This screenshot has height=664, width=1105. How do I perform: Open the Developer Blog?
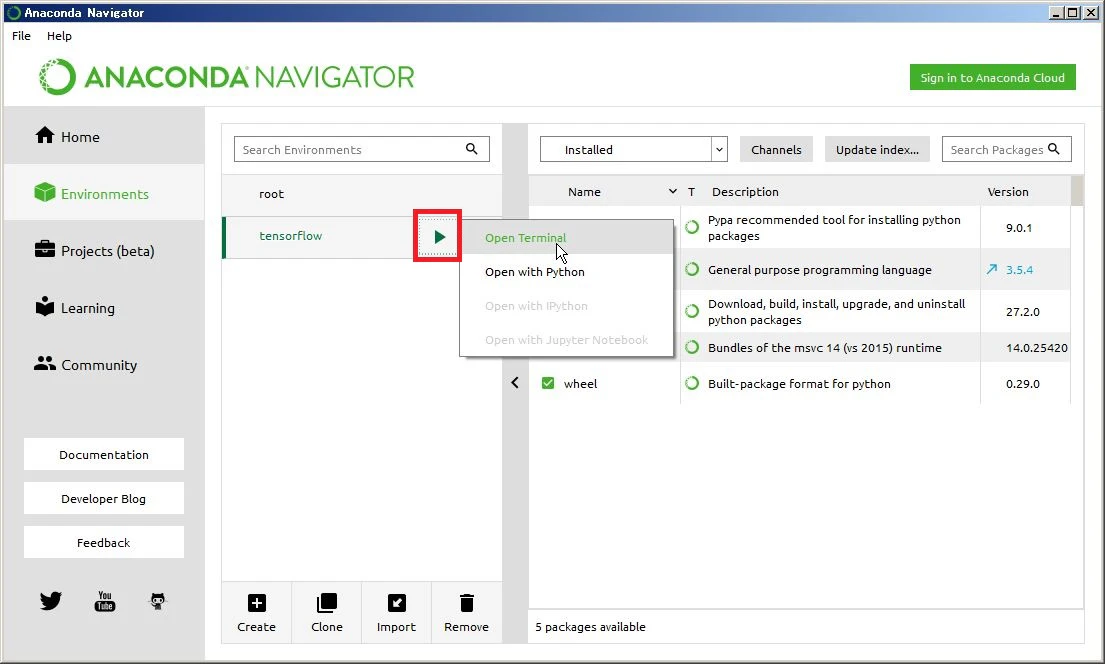pos(104,498)
